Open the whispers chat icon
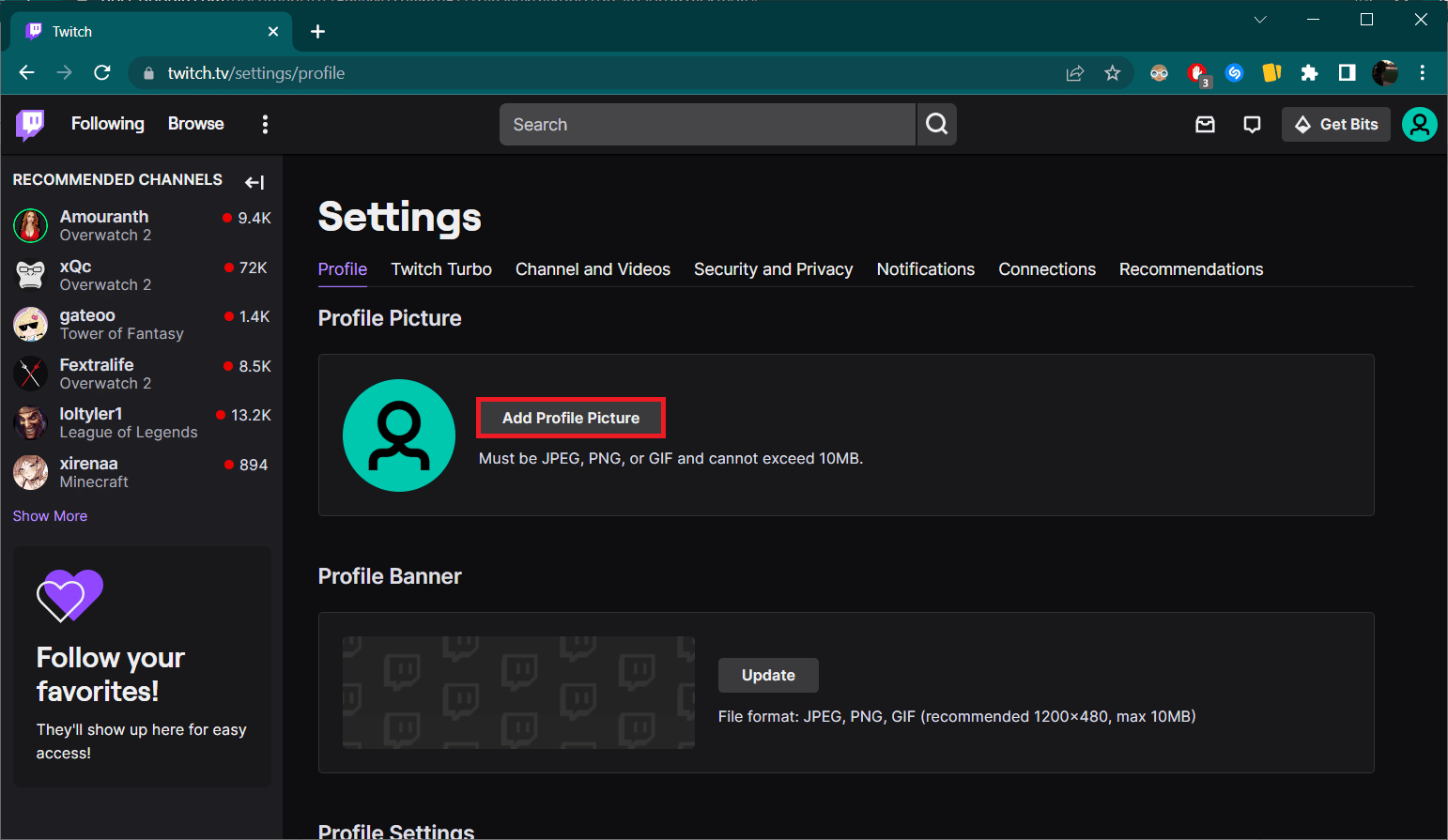1448x840 pixels. [1252, 124]
